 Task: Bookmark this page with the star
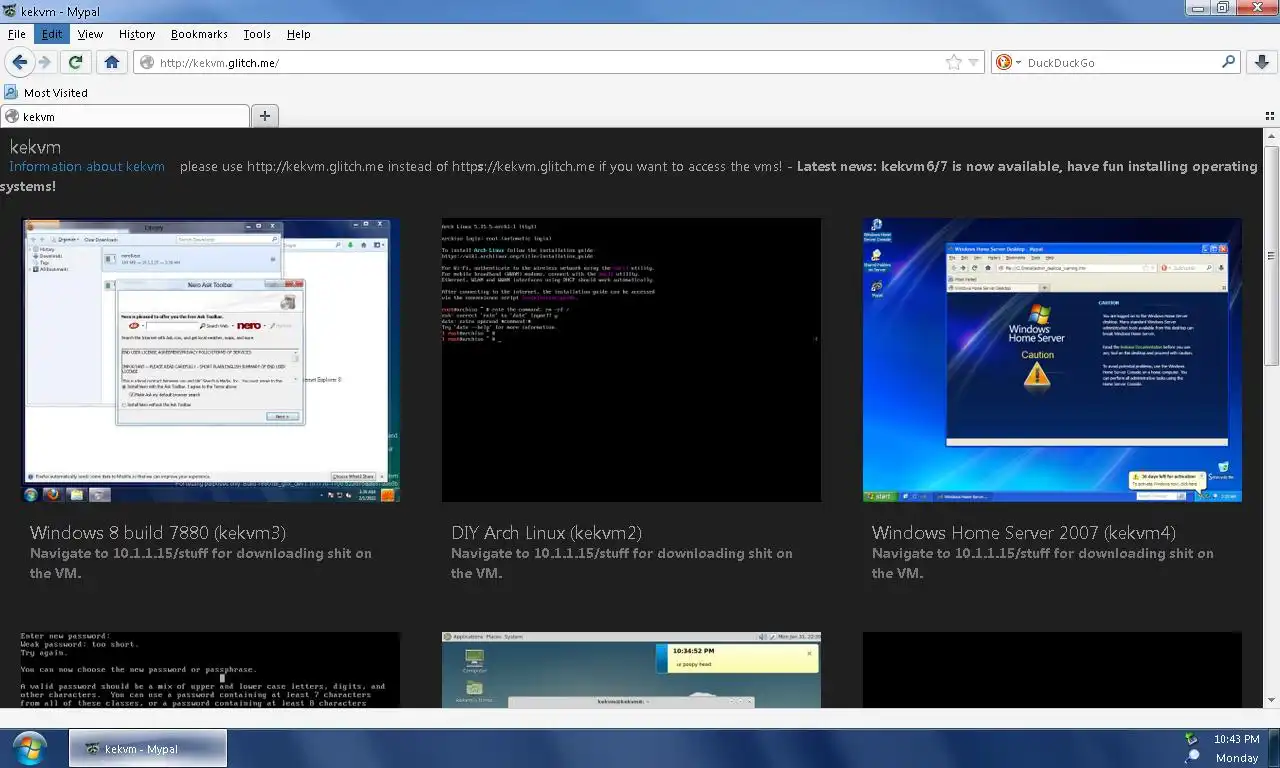(x=954, y=62)
